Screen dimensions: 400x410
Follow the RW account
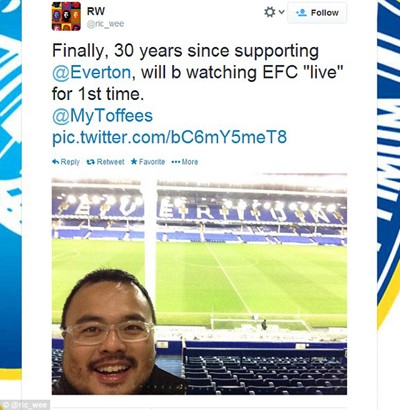pos(317,13)
